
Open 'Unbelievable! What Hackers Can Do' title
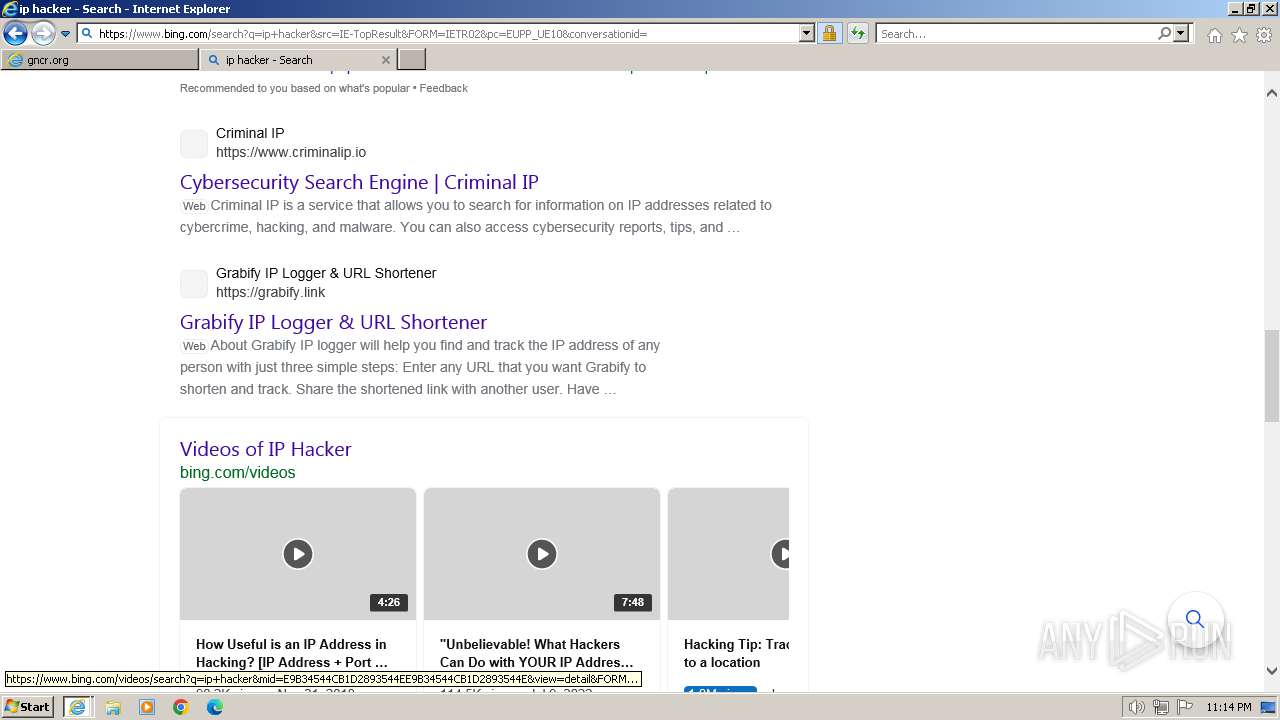tap(536, 653)
